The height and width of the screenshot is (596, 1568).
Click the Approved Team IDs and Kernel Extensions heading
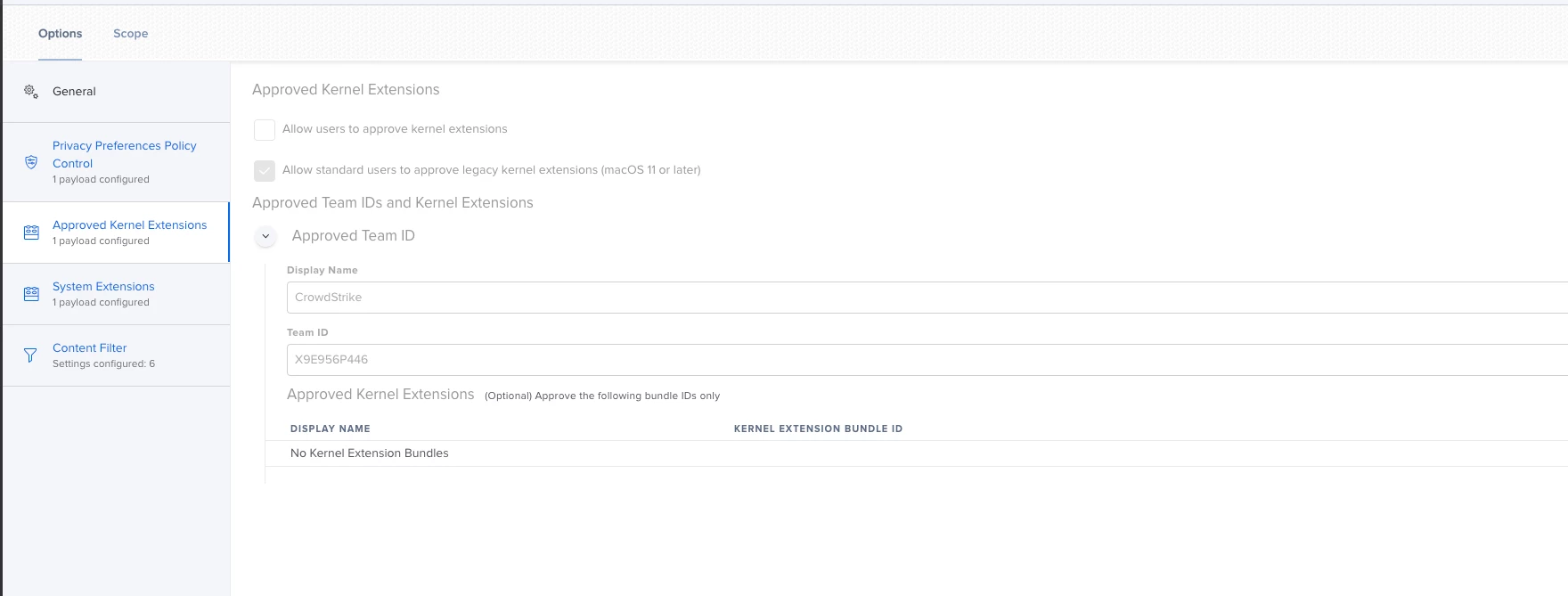coord(393,203)
